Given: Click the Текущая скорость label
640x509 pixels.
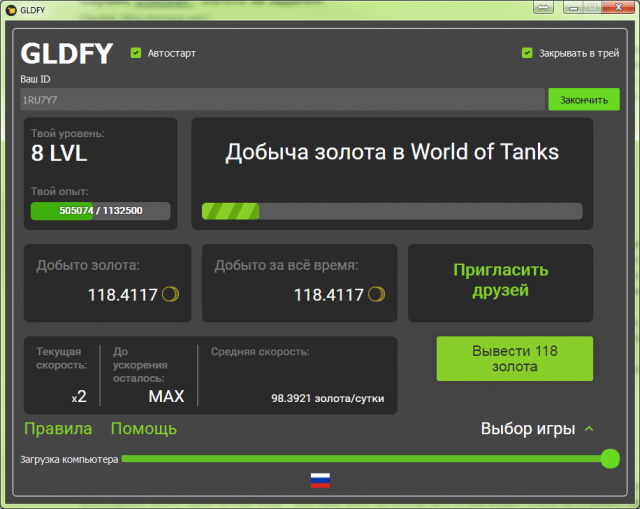Looking at the screenshot, I should [x=61, y=358].
